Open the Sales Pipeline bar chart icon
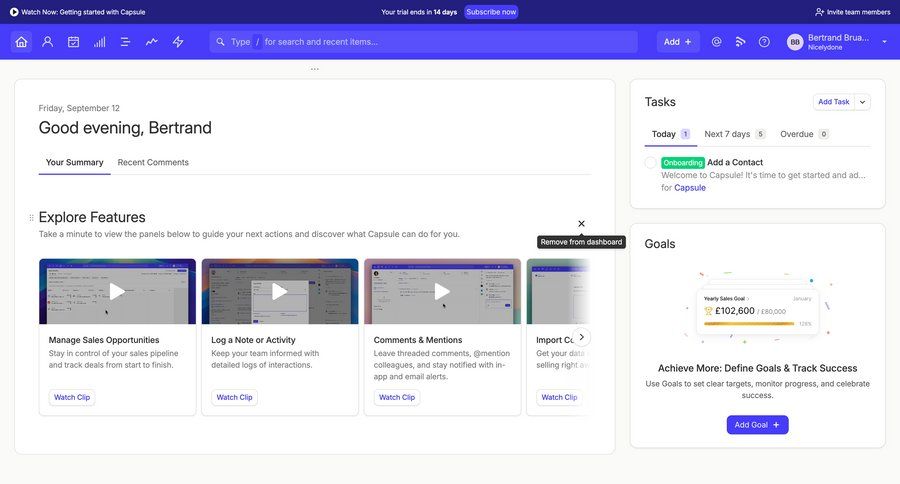The image size is (900, 484). coord(100,42)
